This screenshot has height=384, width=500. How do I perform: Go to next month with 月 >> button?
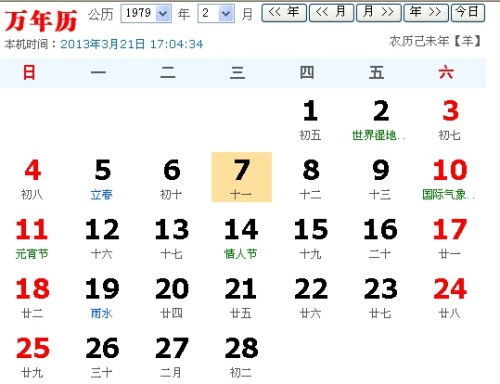(379, 13)
